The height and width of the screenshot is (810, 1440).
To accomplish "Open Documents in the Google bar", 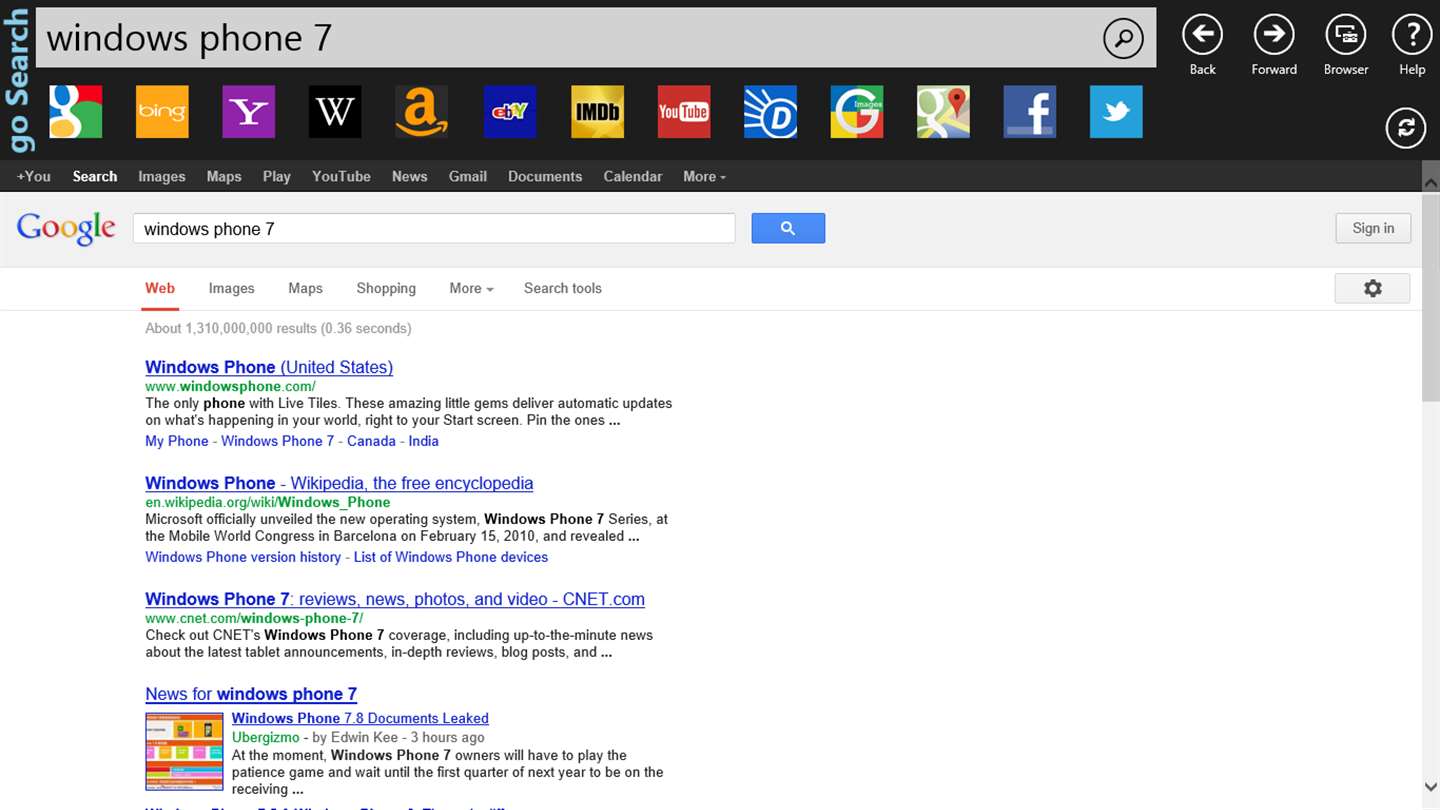I will pyautogui.click(x=545, y=176).
